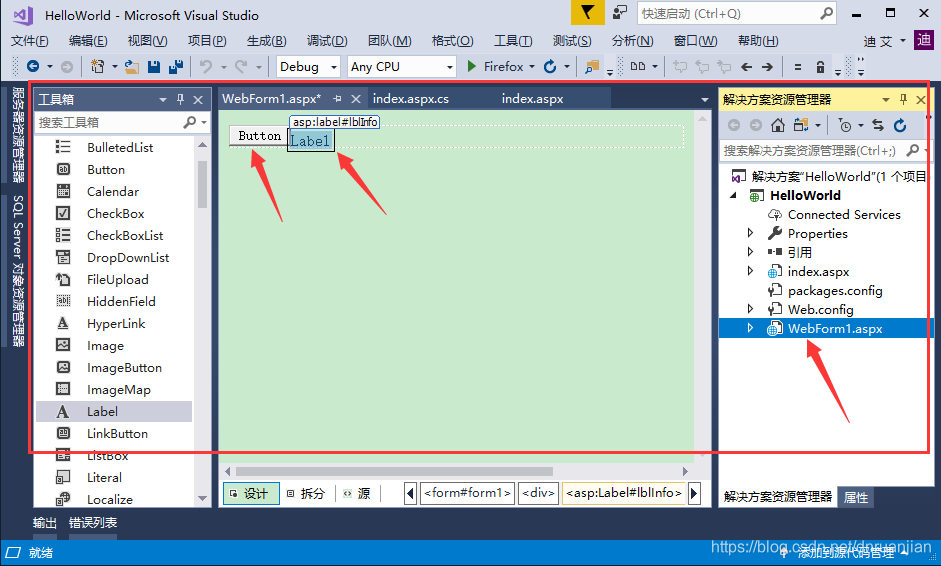This screenshot has height=566, width=941.
Task: Save current file with the disk icon
Action: (154, 67)
